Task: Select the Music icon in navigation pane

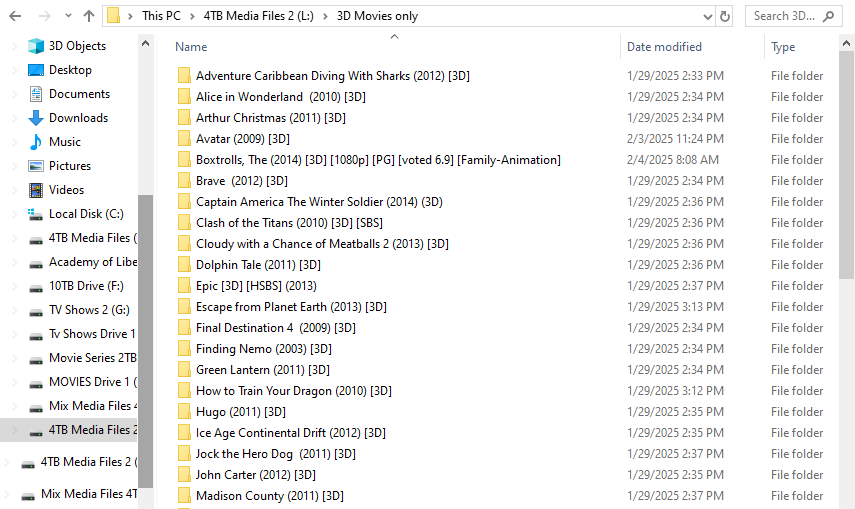Action: pos(36,142)
